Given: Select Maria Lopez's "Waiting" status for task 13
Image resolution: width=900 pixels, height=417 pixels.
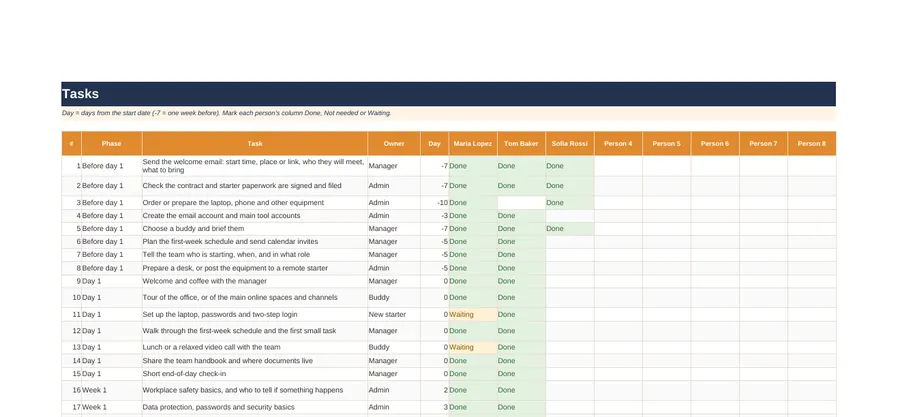Looking at the screenshot, I should click(473, 347).
